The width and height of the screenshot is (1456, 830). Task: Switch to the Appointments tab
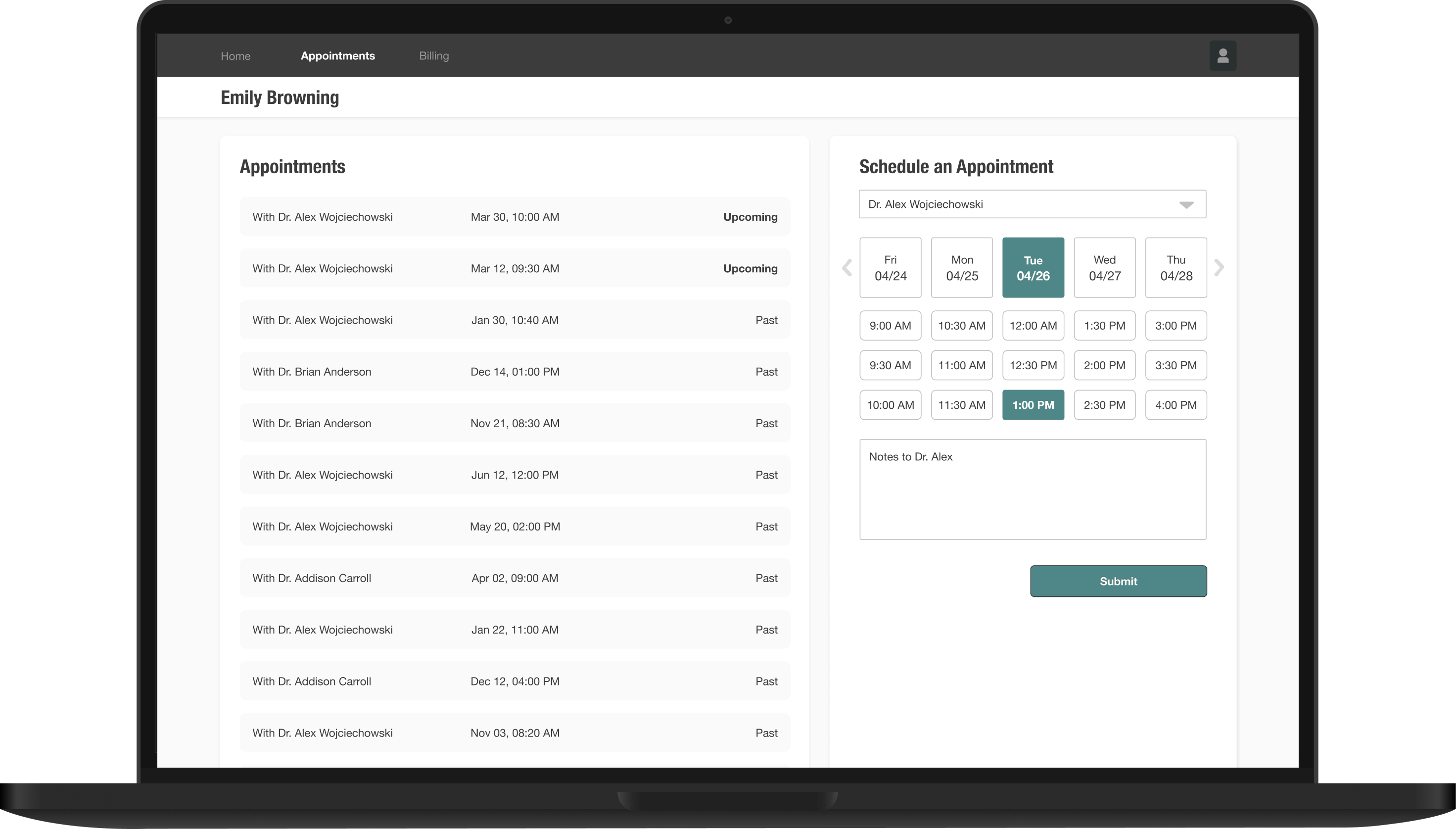[337, 56]
